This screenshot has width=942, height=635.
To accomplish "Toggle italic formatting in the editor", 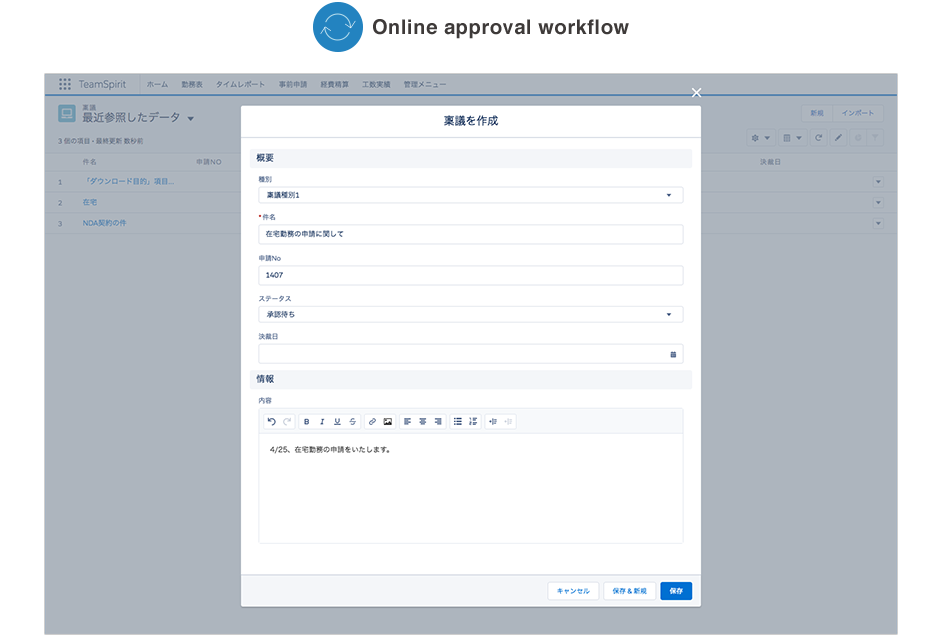I will click(322, 422).
